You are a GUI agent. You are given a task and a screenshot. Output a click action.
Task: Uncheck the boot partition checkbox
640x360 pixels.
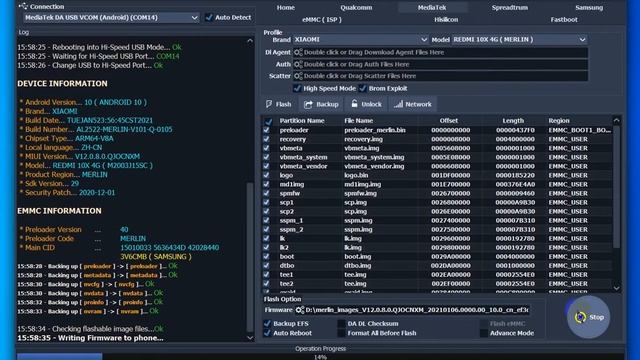(267, 256)
